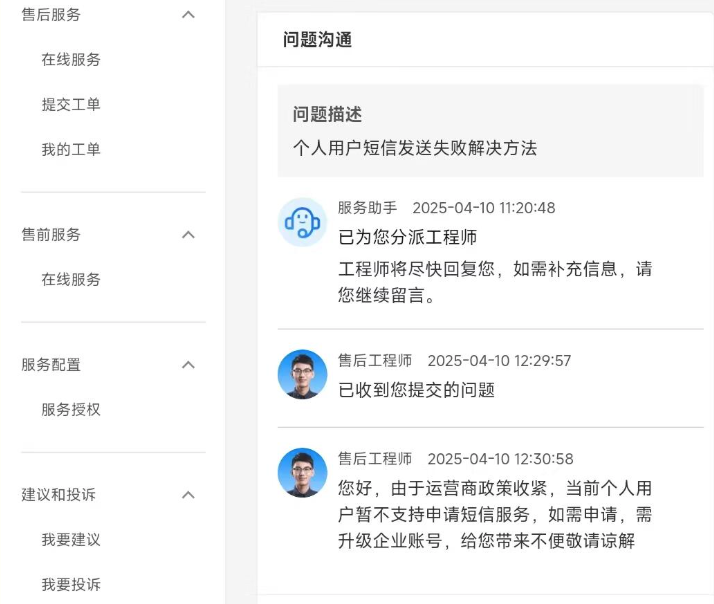Click the 问题沟通 panel title
The image size is (714, 604).
click(x=317, y=40)
